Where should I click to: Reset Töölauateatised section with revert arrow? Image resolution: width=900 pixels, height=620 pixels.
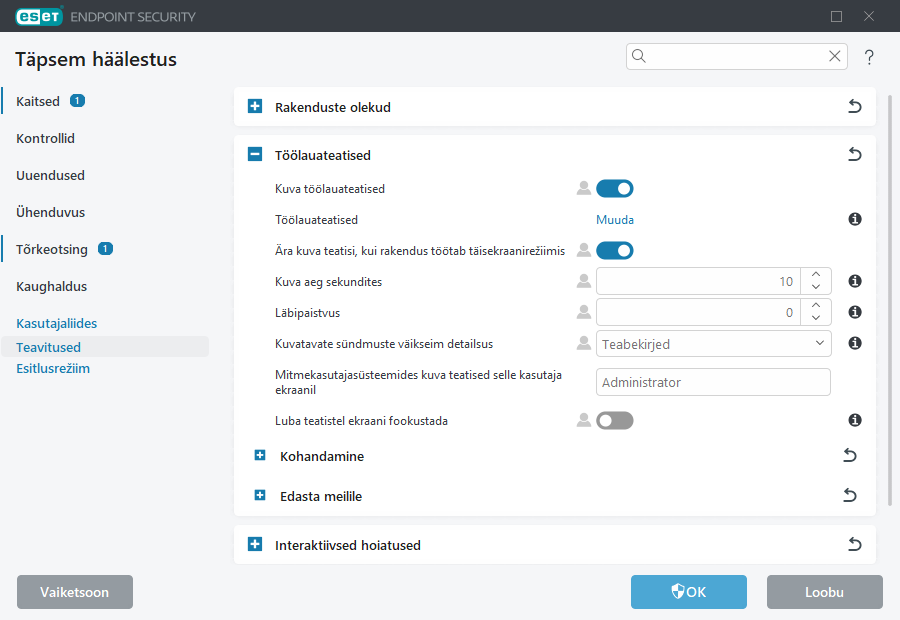[x=855, y=154]
